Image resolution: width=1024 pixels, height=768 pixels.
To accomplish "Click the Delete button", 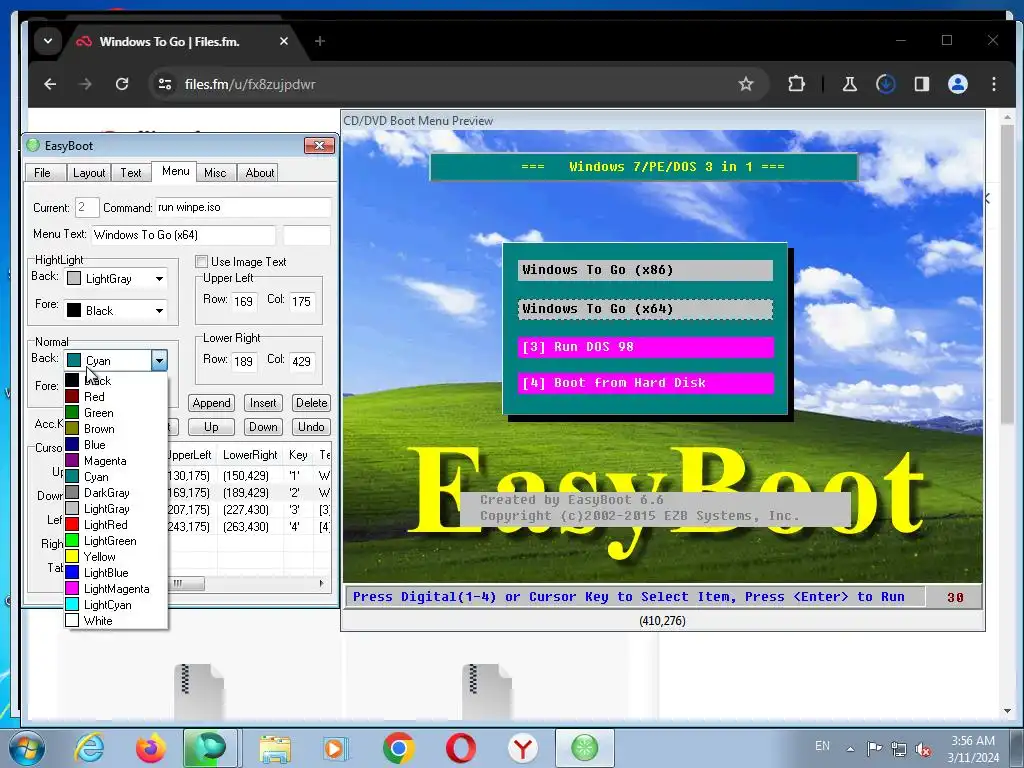I will [312, 403].
